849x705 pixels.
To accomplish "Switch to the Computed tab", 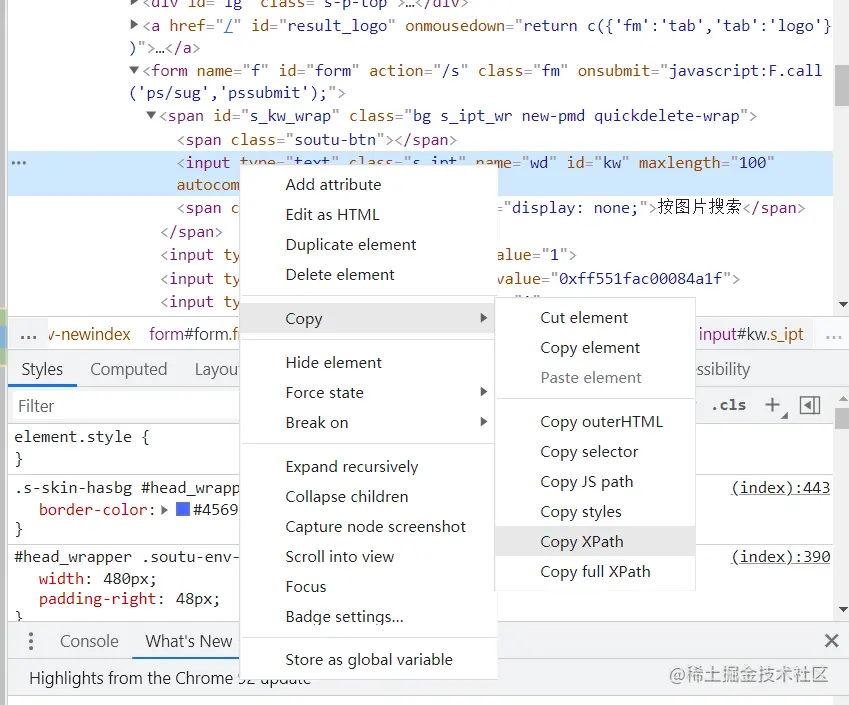I will click(128, 369).
